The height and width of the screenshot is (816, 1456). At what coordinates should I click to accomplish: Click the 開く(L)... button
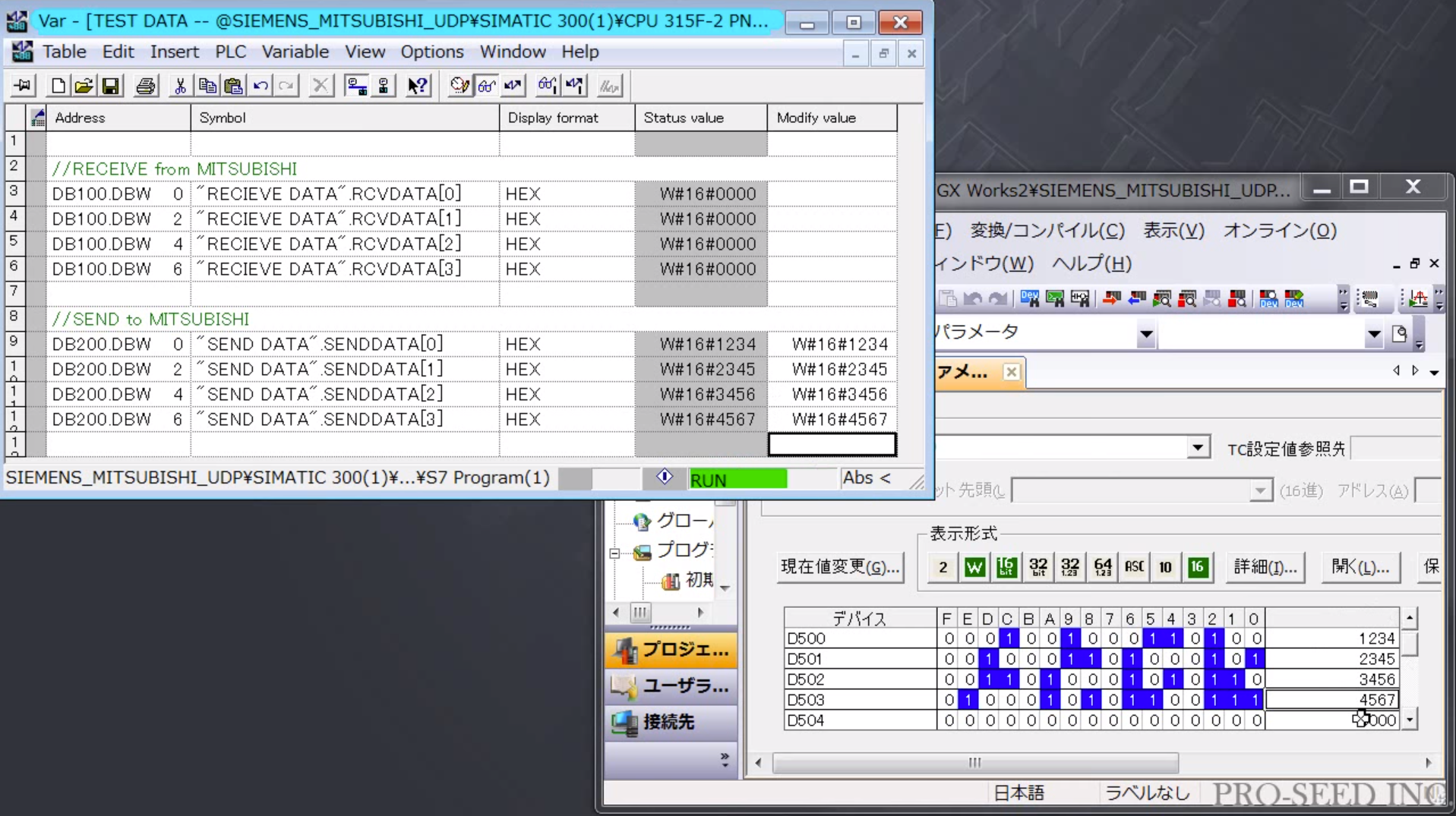tap(1360, 567)
